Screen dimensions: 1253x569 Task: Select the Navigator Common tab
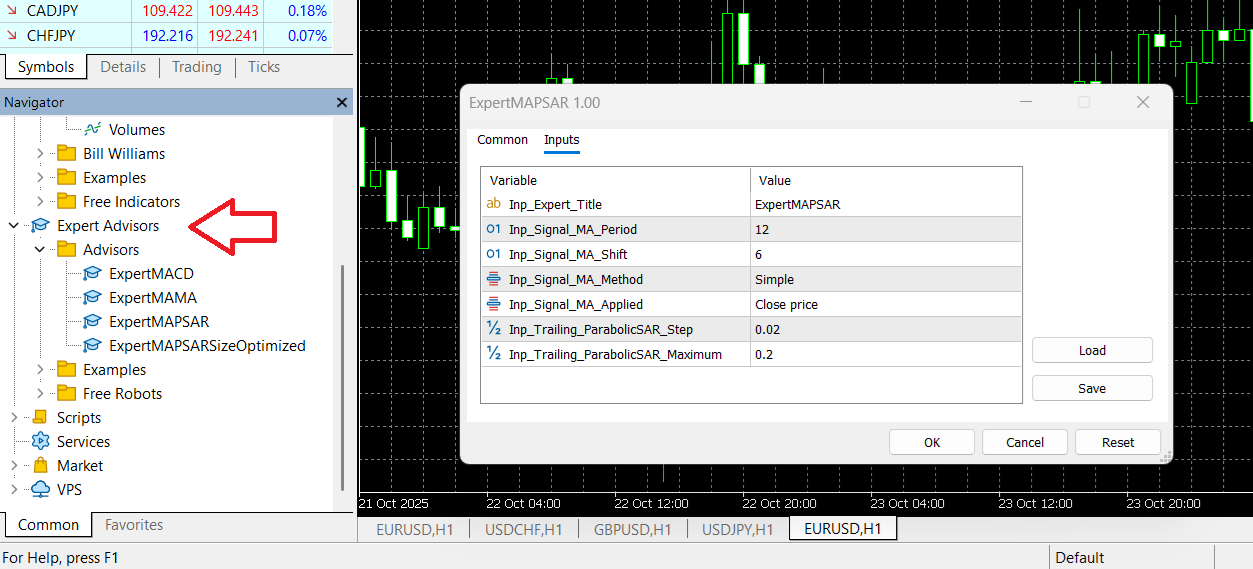coord(48,525)
